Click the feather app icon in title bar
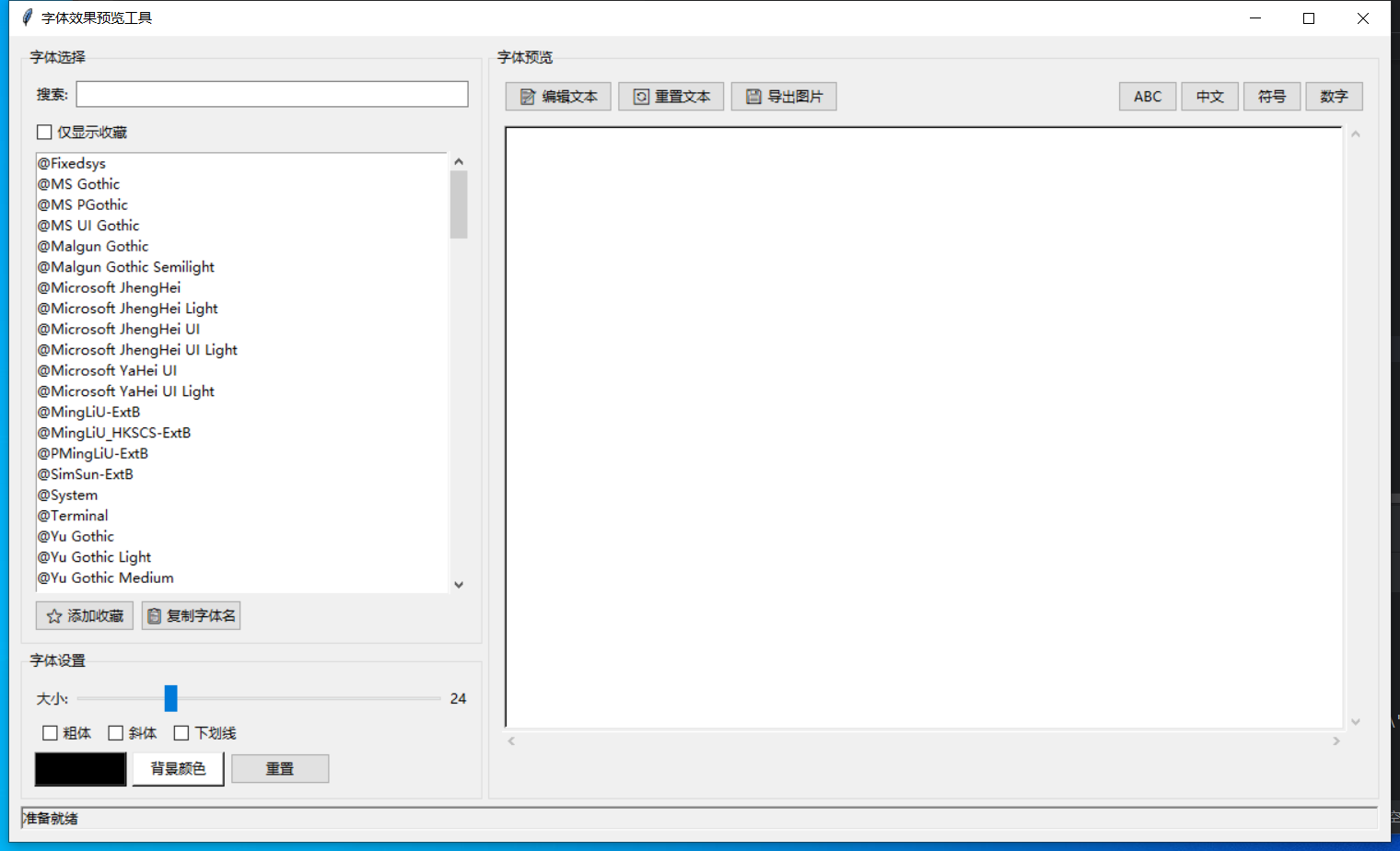Viewport: 1400px width, 851px height. pyautogui.click(x=27, y=17)
